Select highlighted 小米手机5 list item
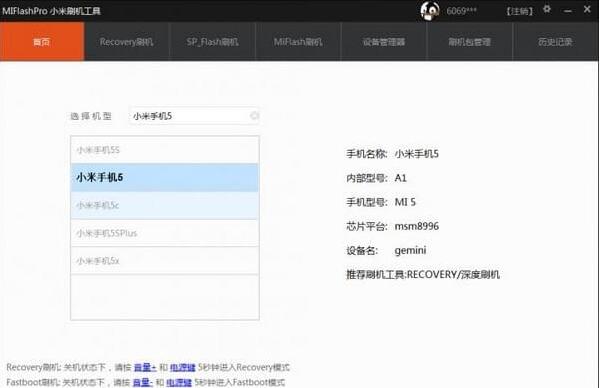 (x=165, y=178)
